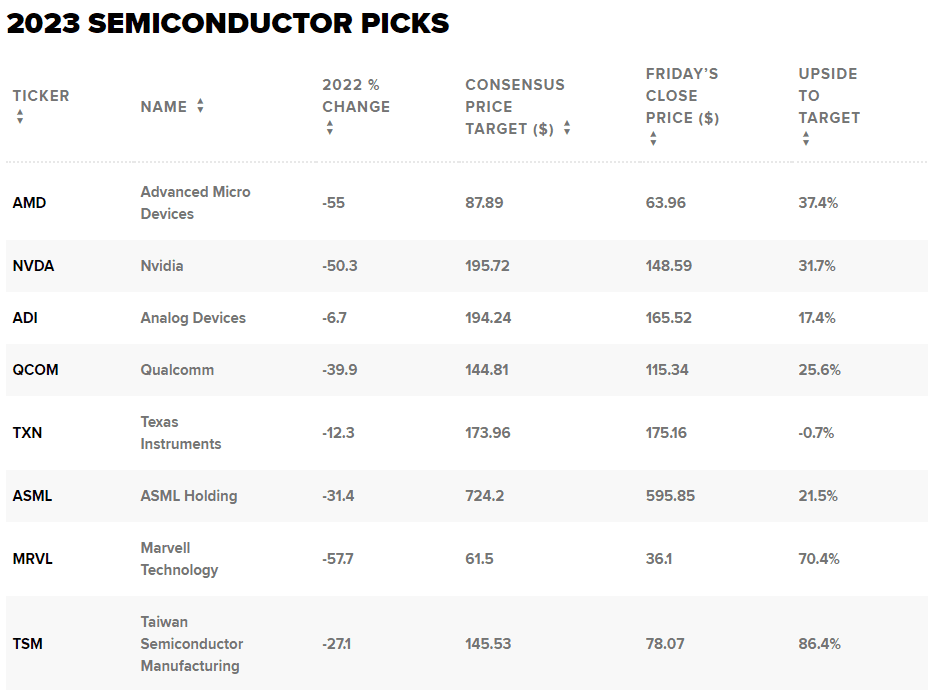Click the sort arrows under TICKER header
The height and width of the screenshot is (690, 928).
[20, 117]
